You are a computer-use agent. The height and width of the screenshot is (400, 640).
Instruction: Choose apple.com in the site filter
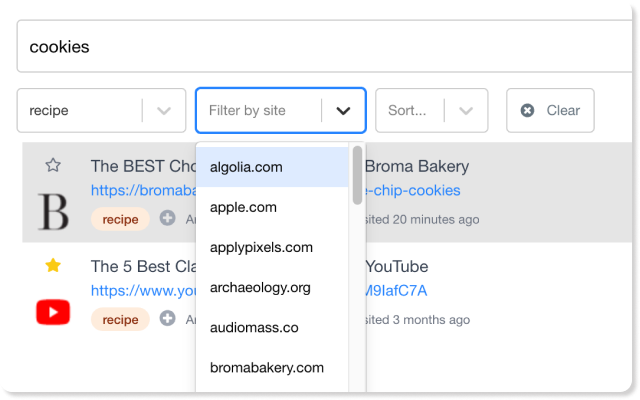click(x=272, y=207)
